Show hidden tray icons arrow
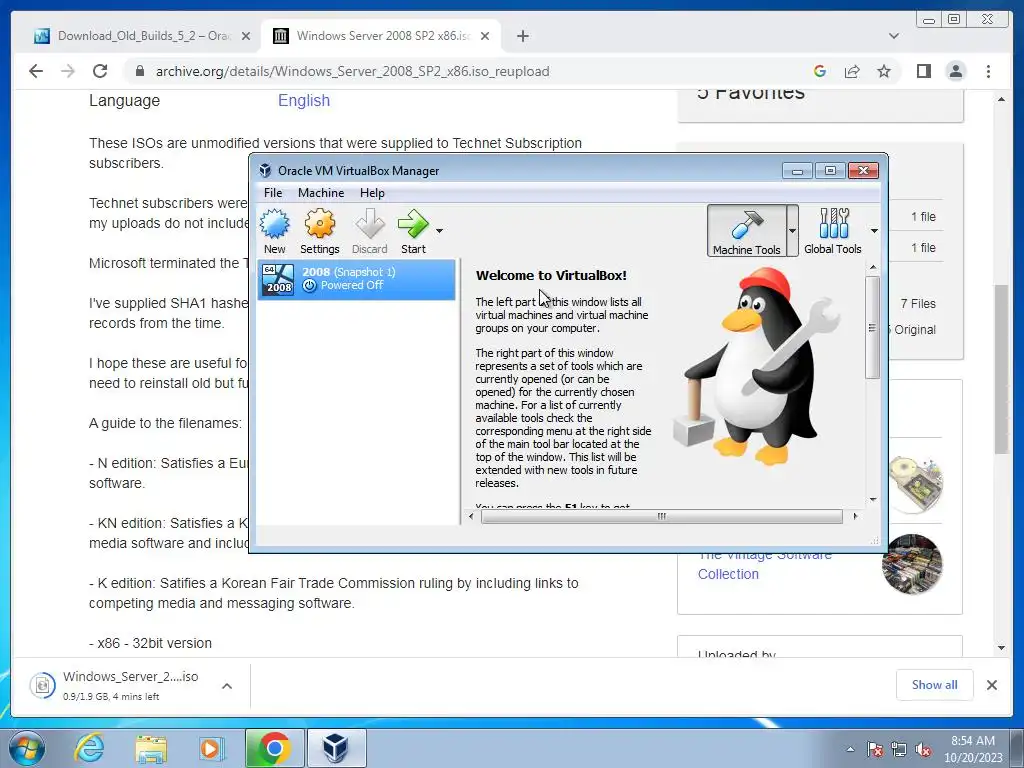 point(850,749)
